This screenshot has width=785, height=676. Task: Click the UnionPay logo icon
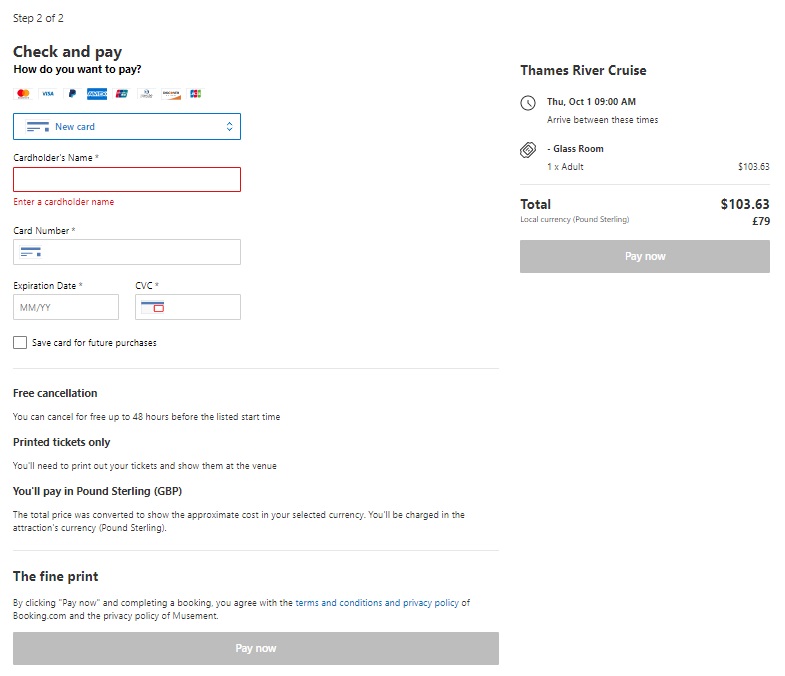pos(122,94)
